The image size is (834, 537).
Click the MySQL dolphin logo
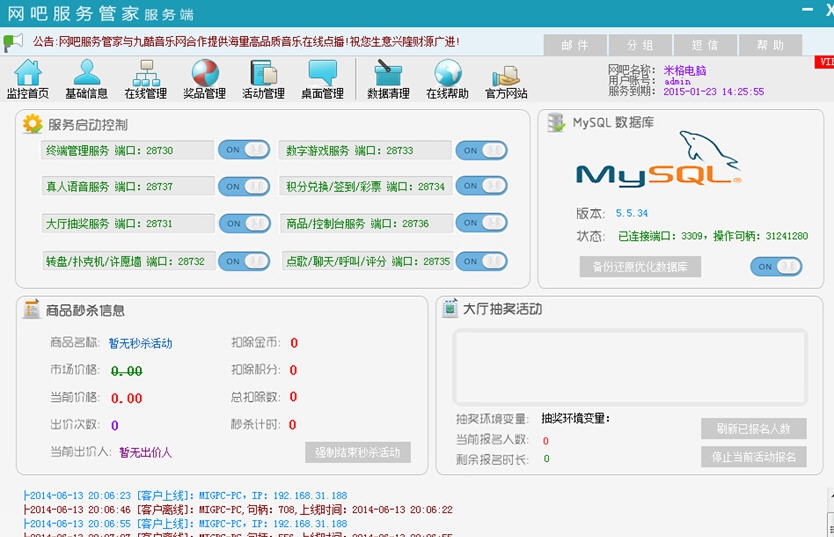coord(658,159)
